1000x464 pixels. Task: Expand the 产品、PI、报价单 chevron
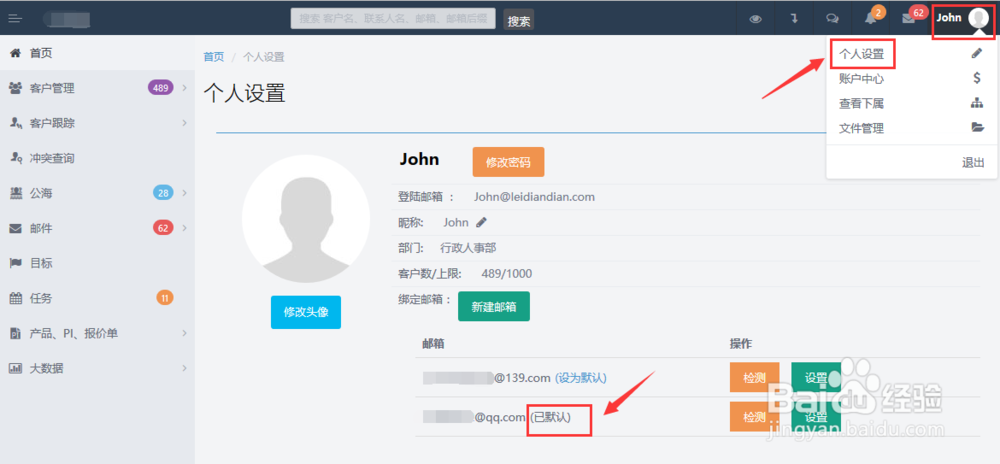(x=184, y=333)
